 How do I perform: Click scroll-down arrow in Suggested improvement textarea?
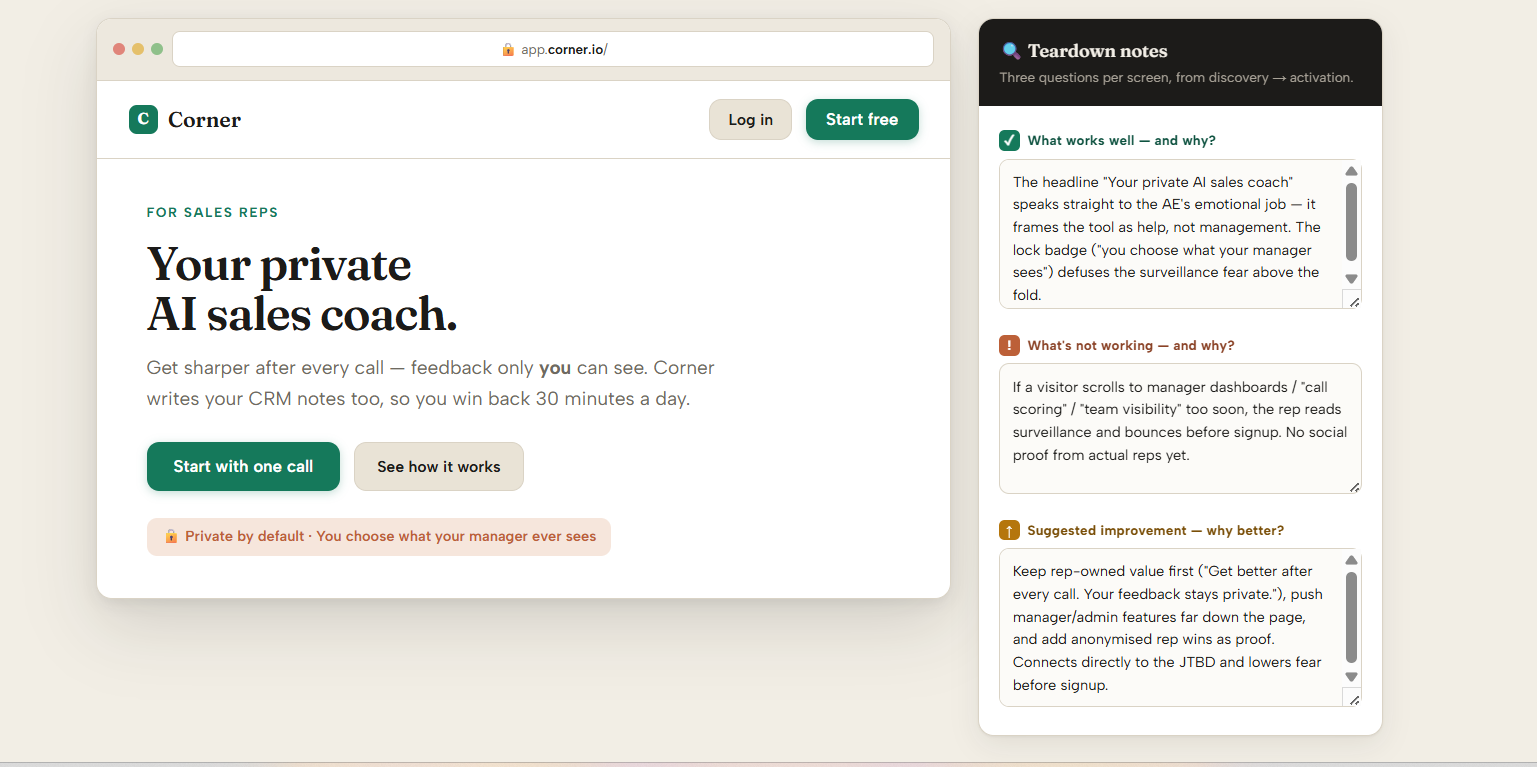(x=1351, y=677)
